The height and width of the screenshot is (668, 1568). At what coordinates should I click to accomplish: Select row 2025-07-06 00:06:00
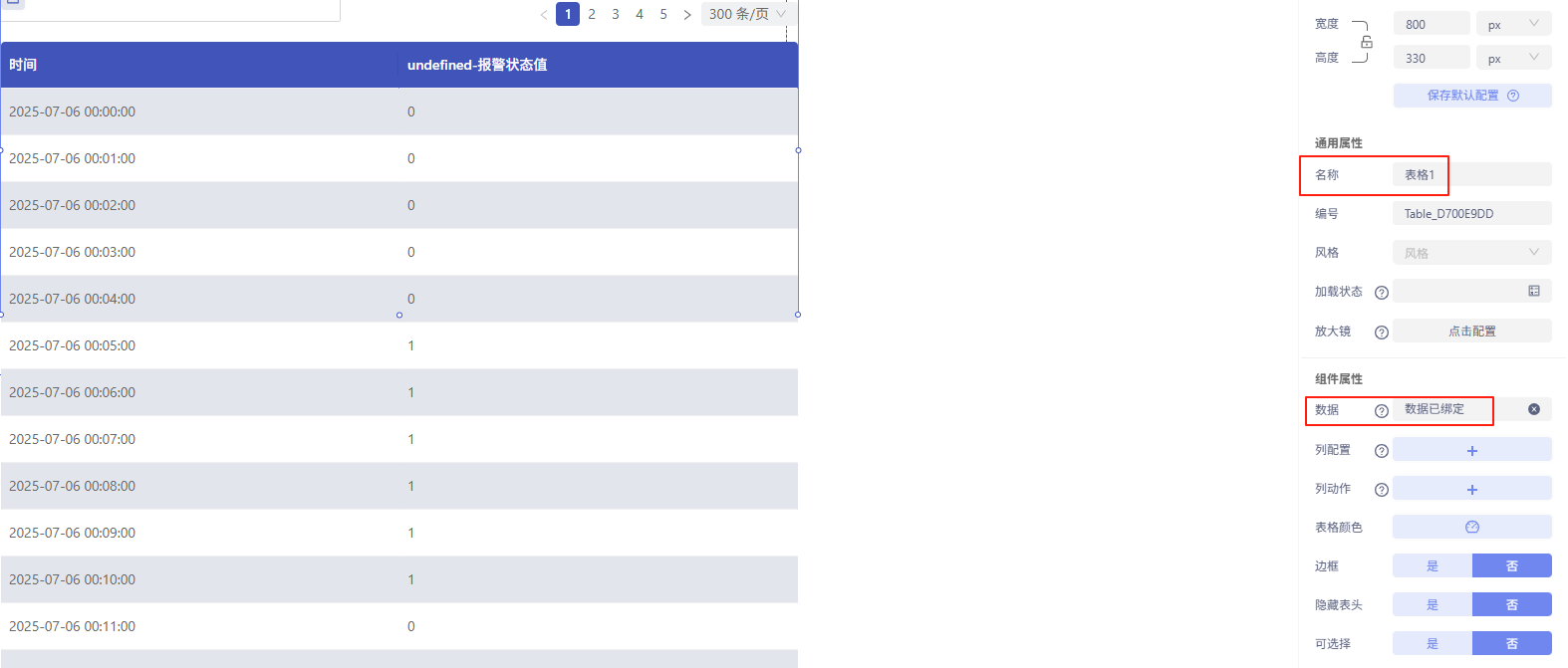pyautogui.click(x=399, y=392)
